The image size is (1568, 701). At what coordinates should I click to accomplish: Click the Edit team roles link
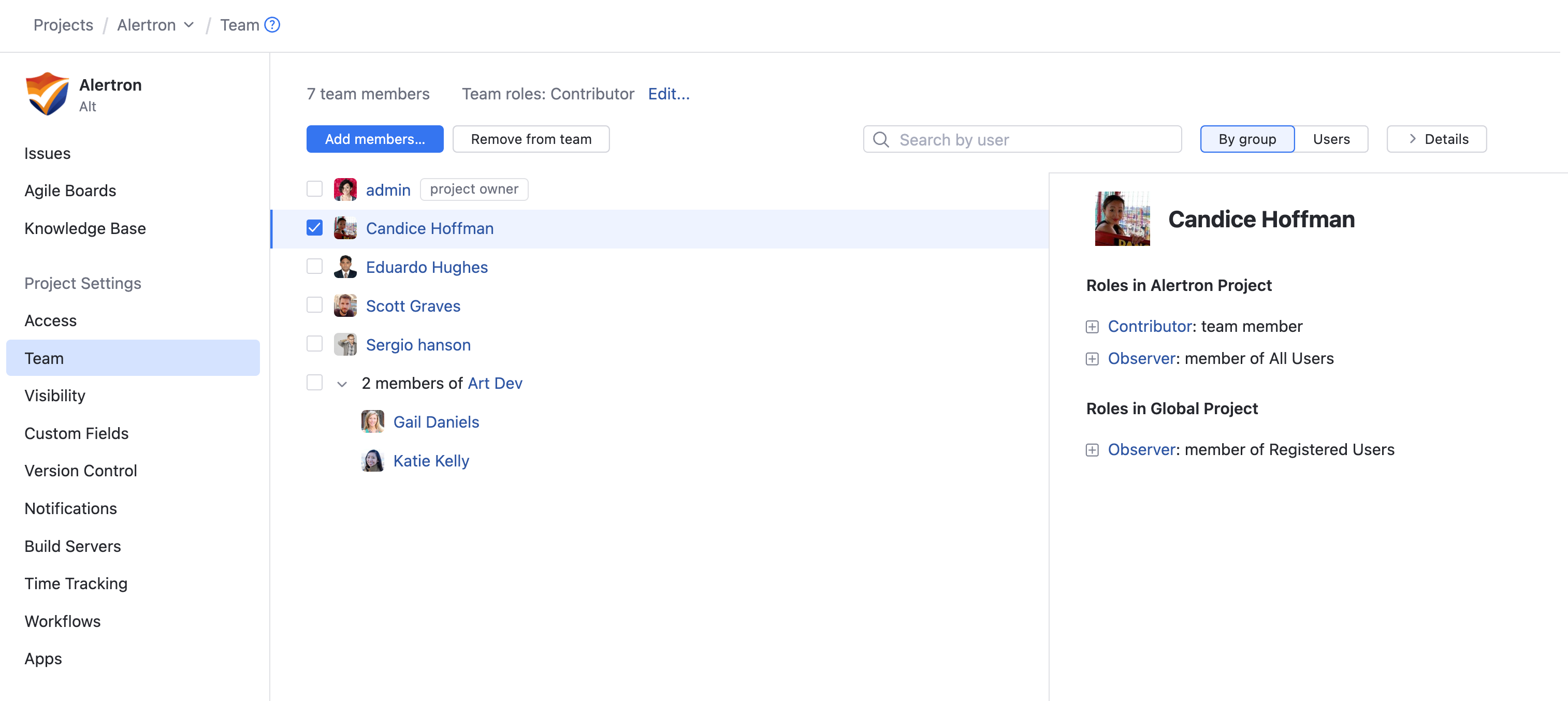point(669,94)
